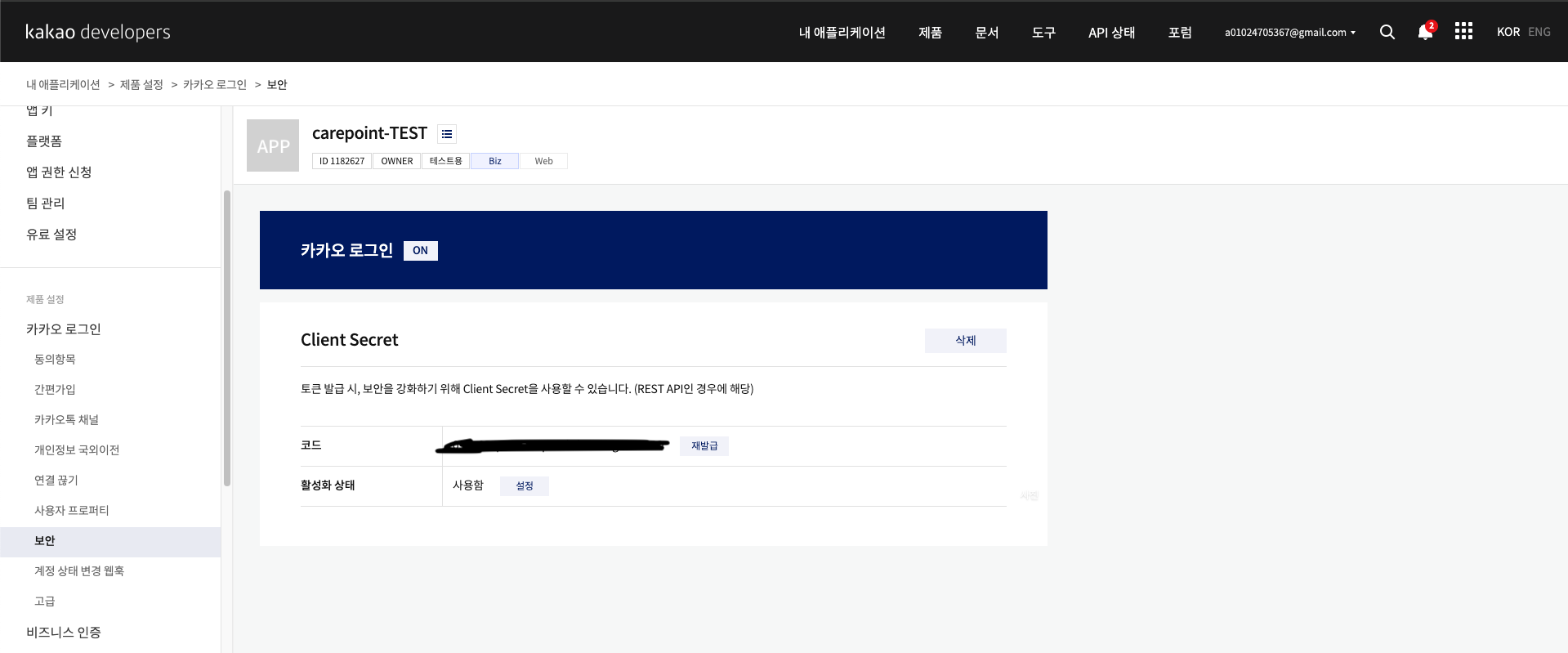Open 유료 설정 in sidebar
The image size is (1568, 653).
(x=51, y=235)
